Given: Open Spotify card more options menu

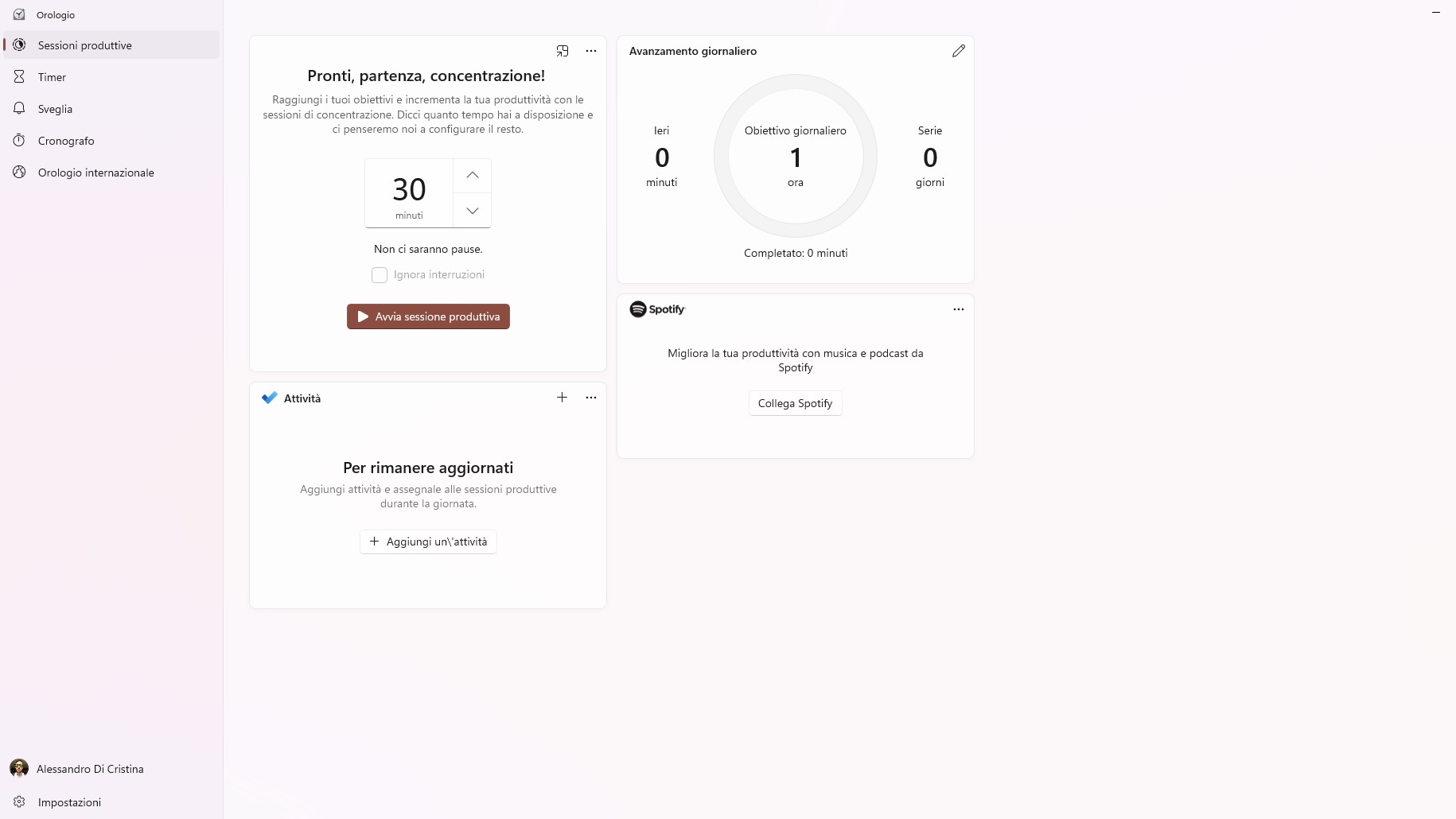Looking at the screenshot, I should tap(959, 309).
